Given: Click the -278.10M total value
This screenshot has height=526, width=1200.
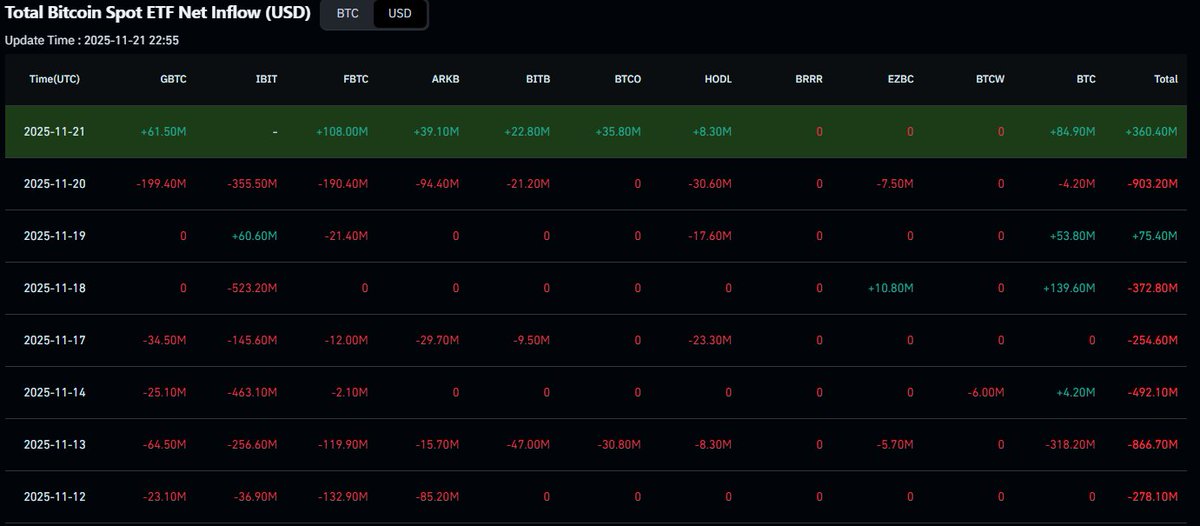Looking at the screenshot, I should pyautogui.click(x=1152, y=496).
